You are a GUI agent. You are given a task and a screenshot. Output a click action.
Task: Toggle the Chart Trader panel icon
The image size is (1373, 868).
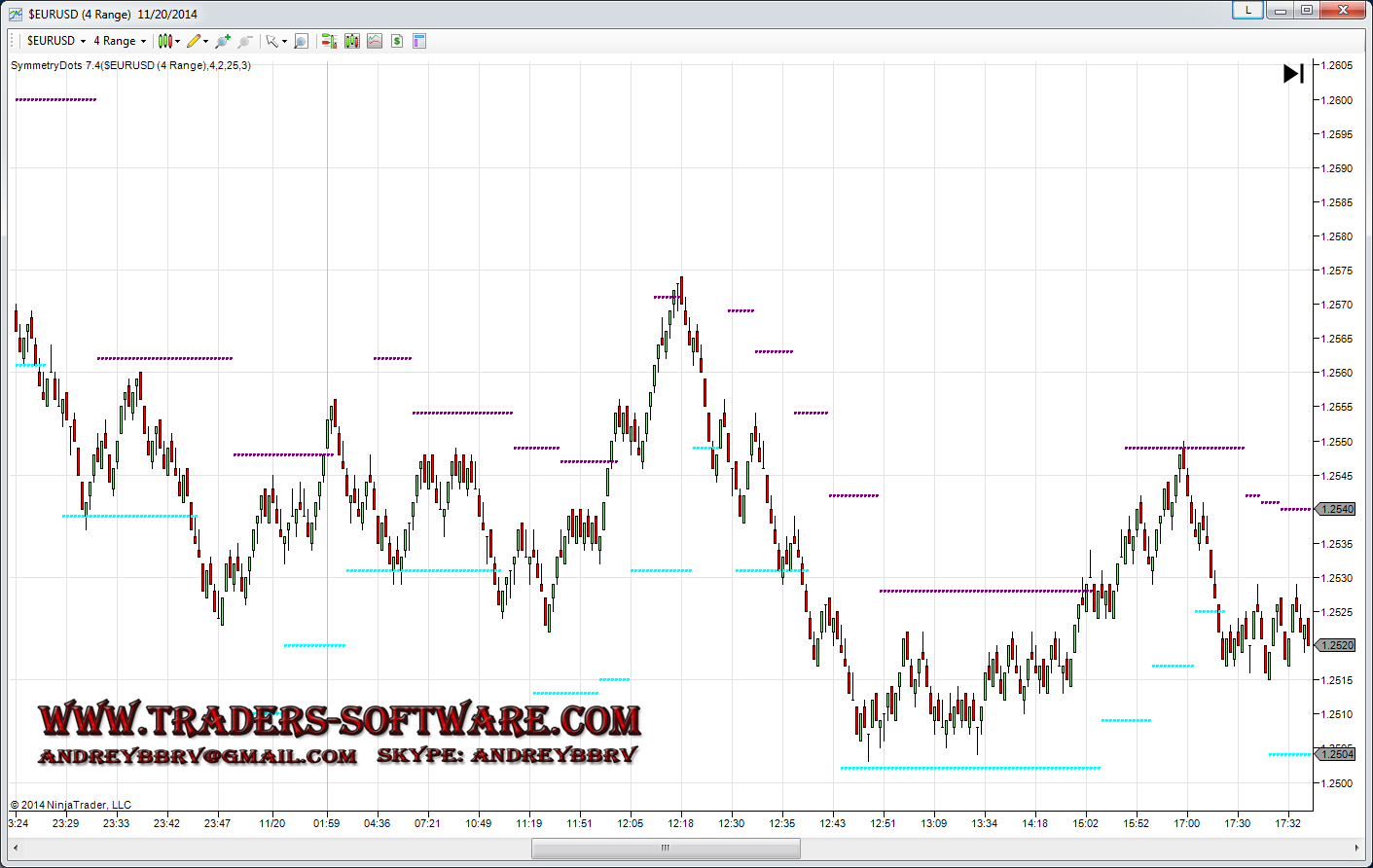tap(329, 41)
